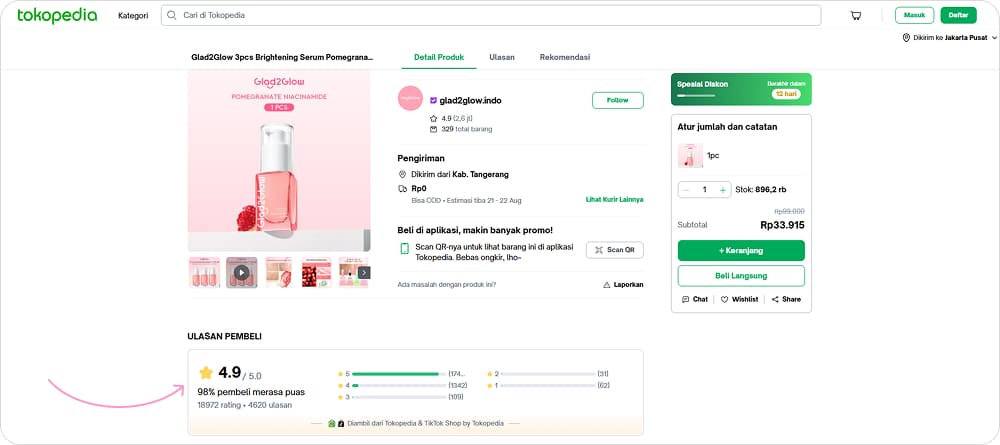Click '18972 rating • 4620 ulasan' text

[x=245, y=405]
